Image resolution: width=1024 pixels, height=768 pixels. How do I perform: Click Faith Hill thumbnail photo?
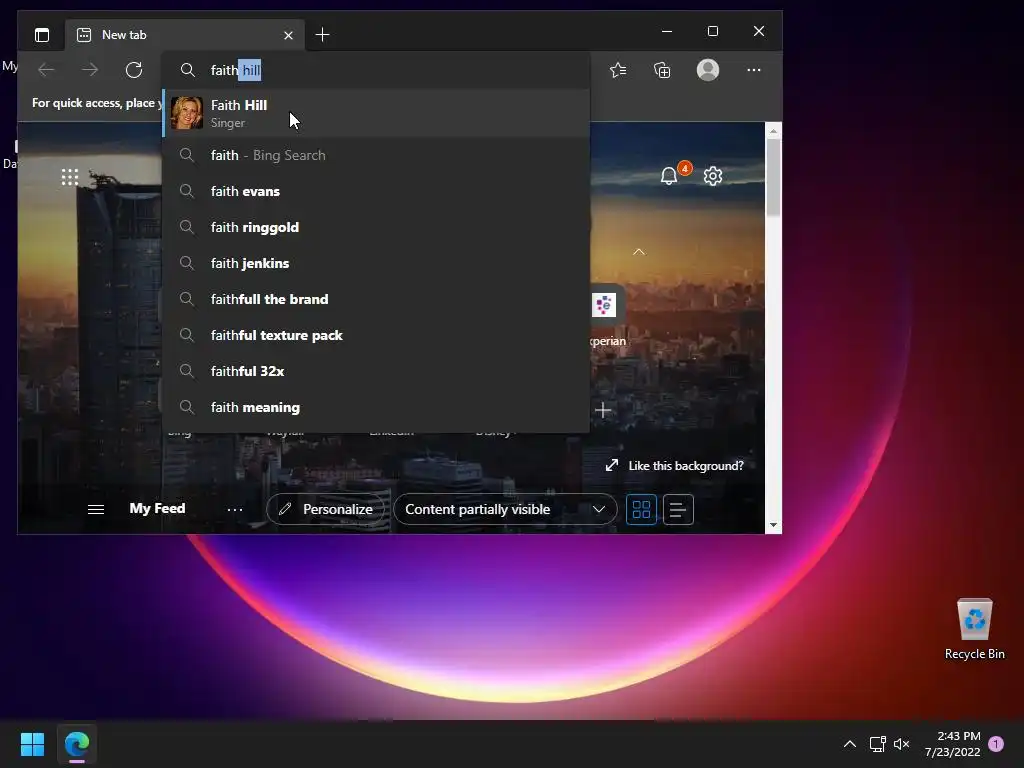pos(187,113)
